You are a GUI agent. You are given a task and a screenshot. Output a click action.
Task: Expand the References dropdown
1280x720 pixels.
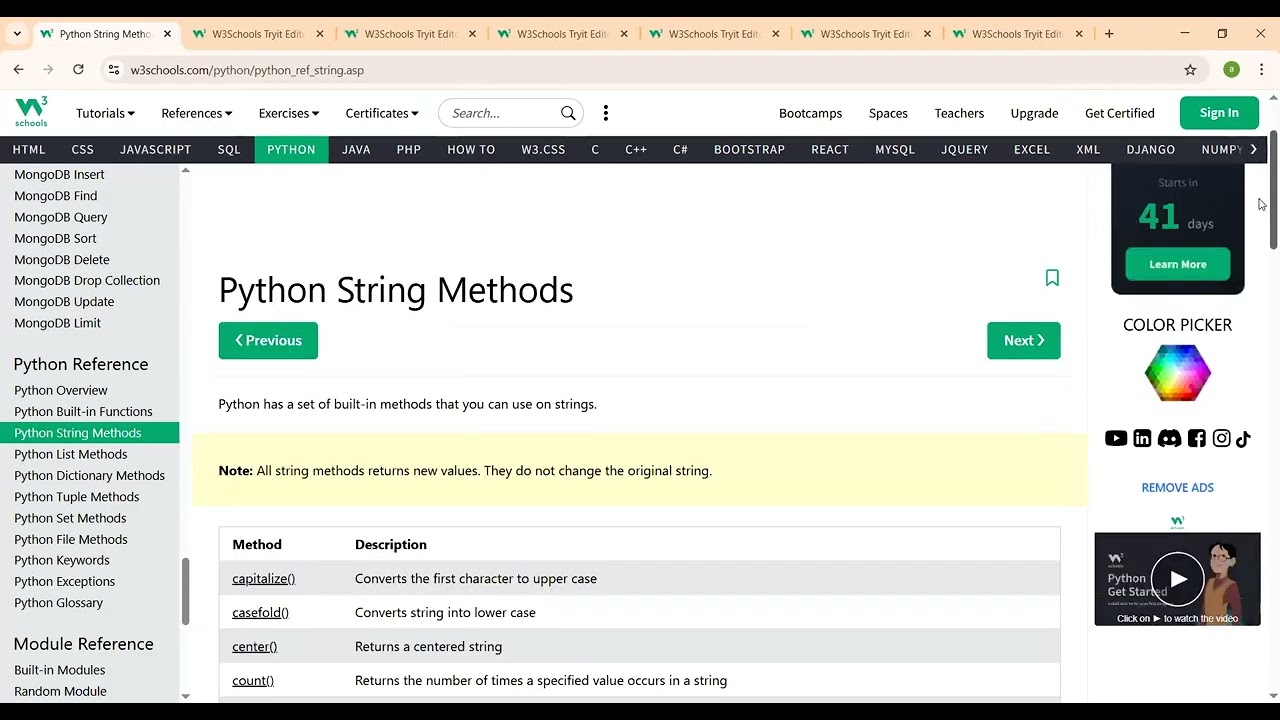(x=197, y=113)
